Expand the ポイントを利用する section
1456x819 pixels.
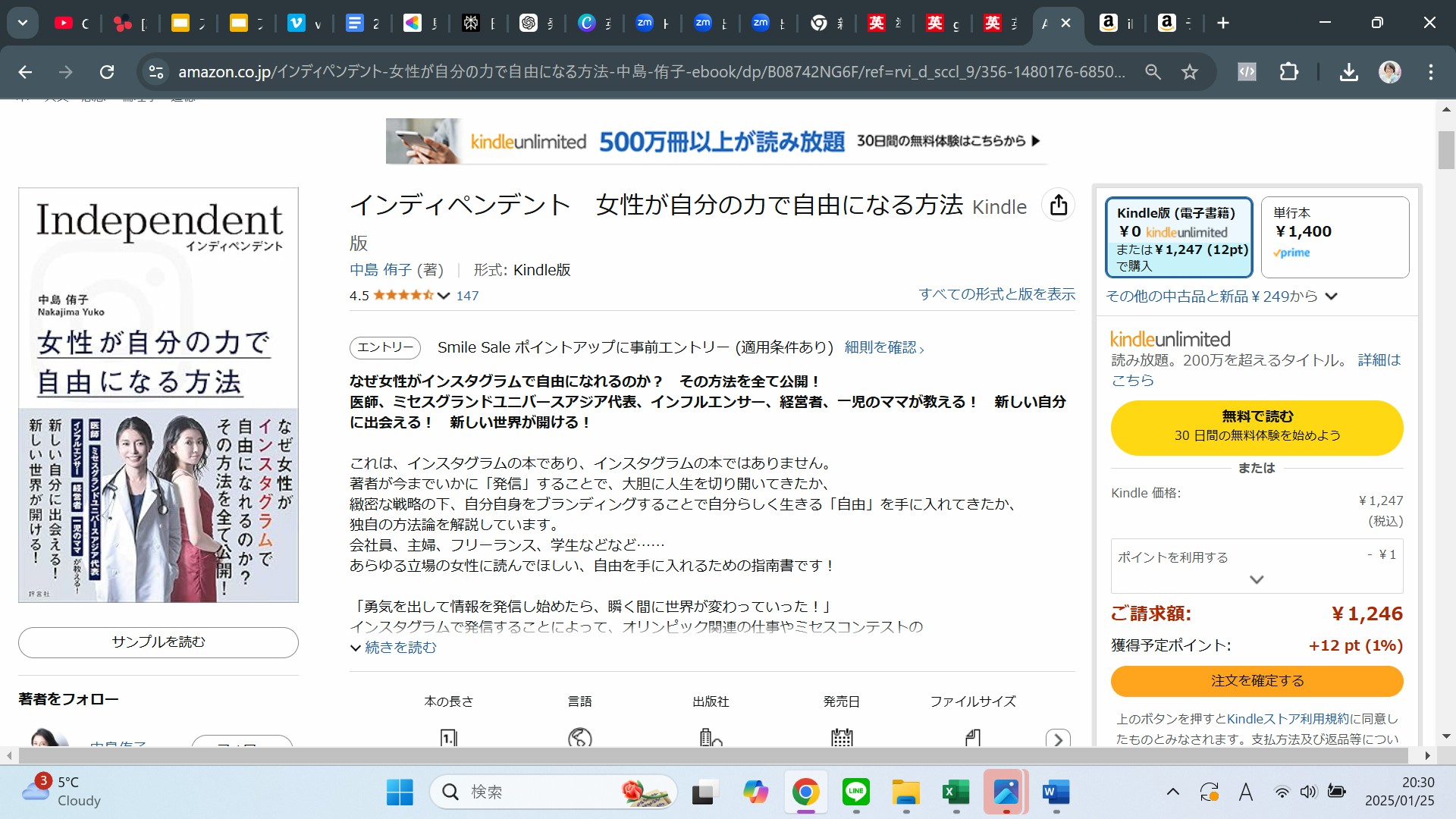tap(1257, 566)
